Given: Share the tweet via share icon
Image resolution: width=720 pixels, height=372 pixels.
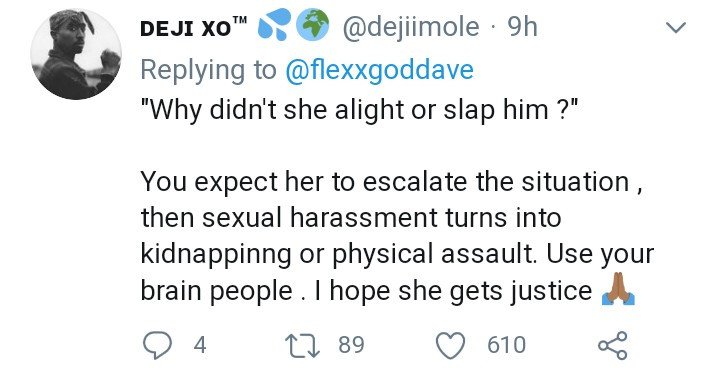Looking at the screenshot, I should click(613, 345).
